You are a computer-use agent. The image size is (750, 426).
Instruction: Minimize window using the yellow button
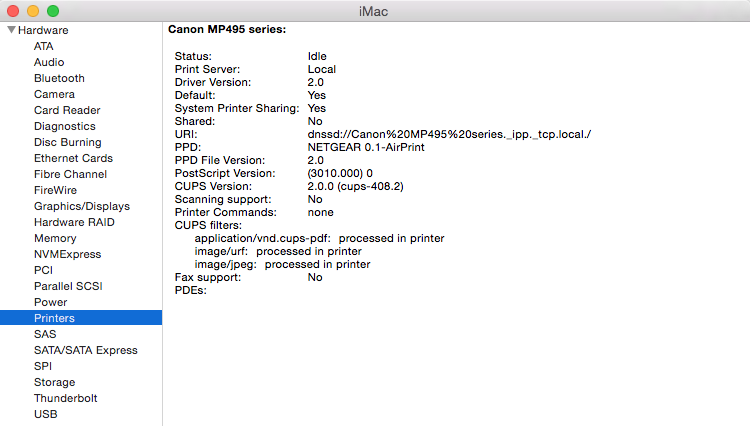click(33, 11)
